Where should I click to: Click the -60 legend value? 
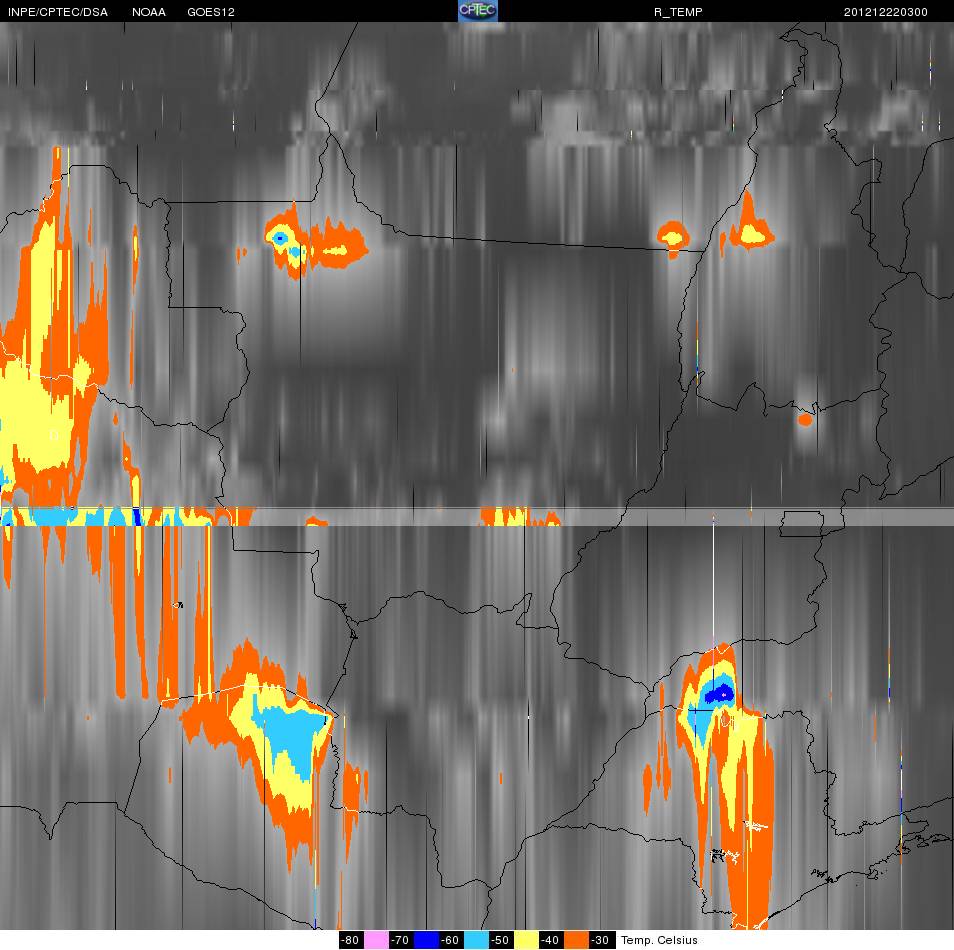point(450,940)
